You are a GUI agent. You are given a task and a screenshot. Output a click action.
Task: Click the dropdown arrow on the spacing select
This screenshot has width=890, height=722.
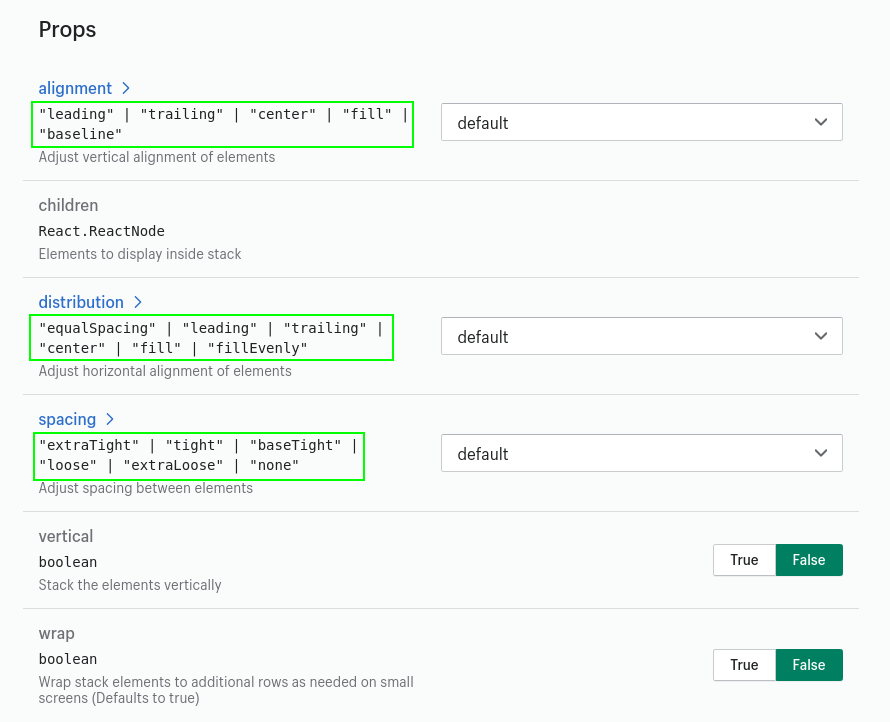(820, 453)
